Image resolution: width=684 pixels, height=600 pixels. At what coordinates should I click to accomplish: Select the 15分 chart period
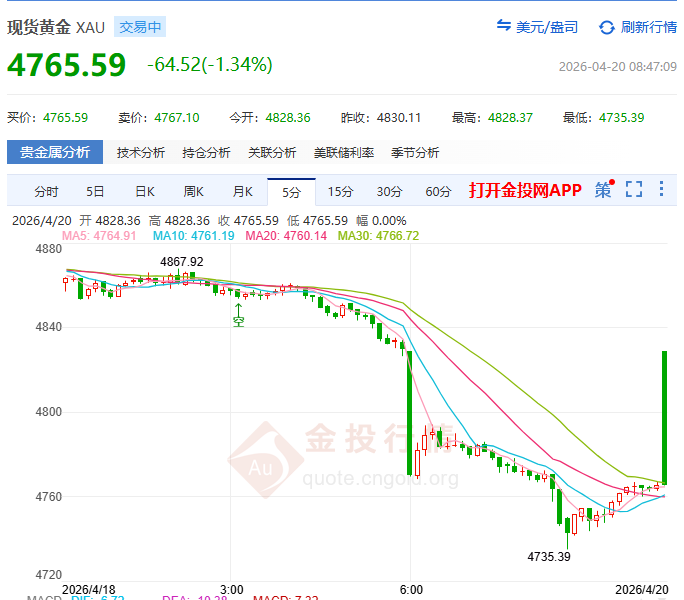340,192
